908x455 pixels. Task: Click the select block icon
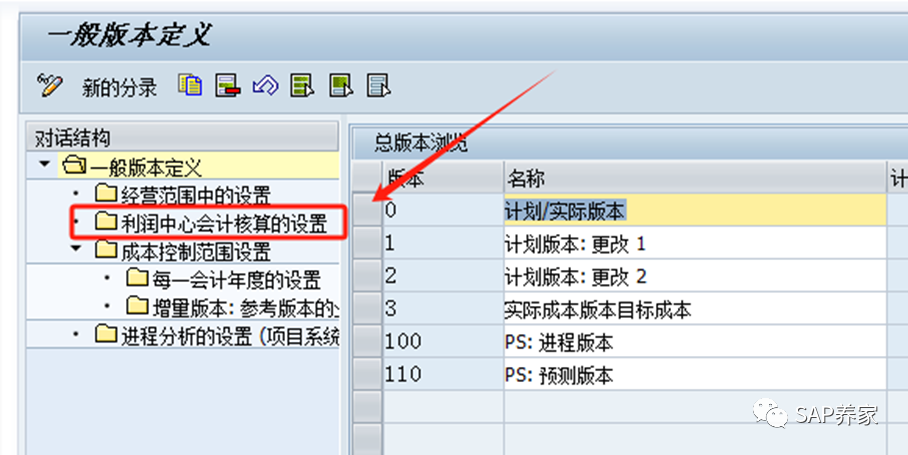(x=340, y=86)
